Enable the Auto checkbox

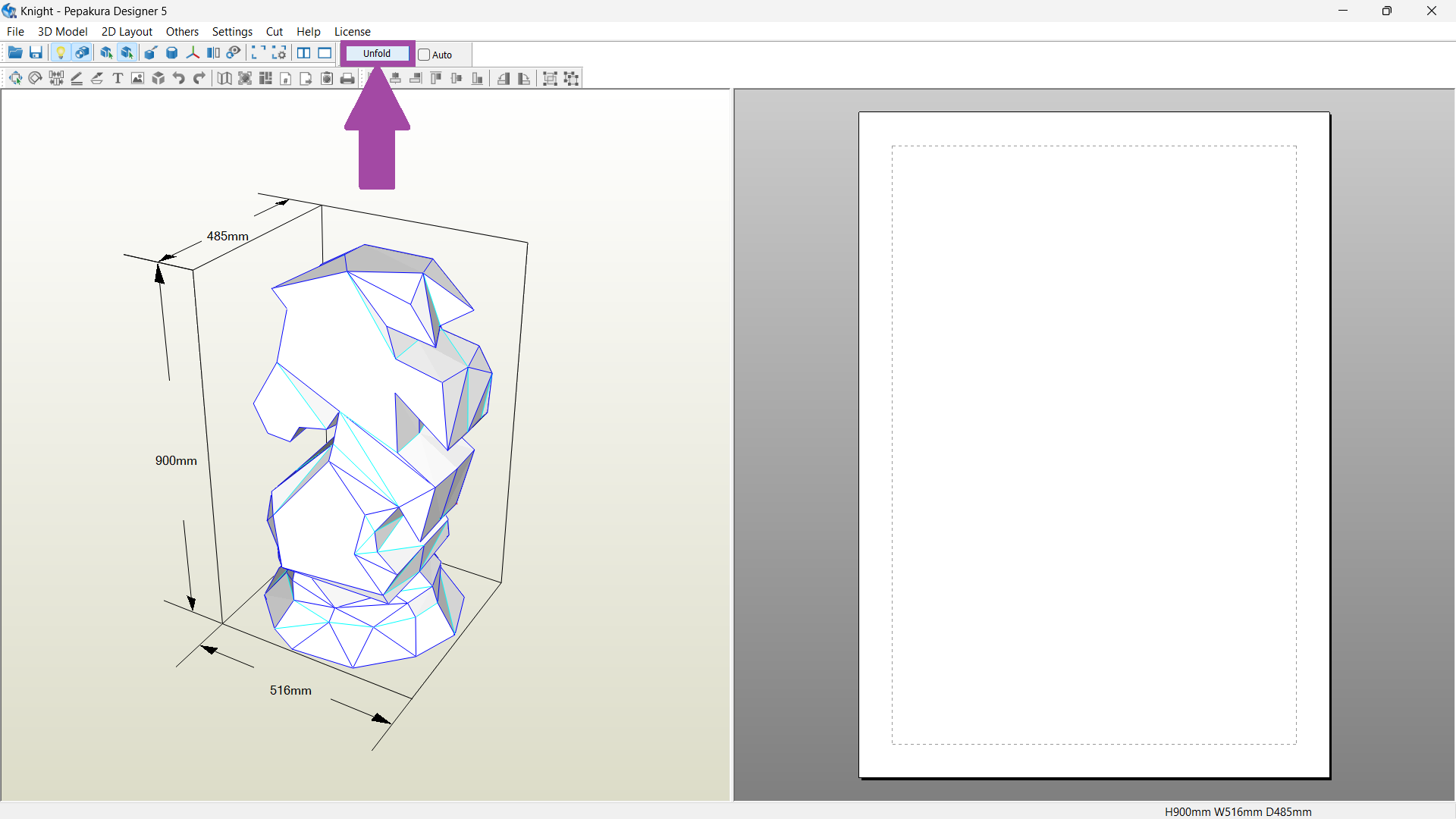424,55
